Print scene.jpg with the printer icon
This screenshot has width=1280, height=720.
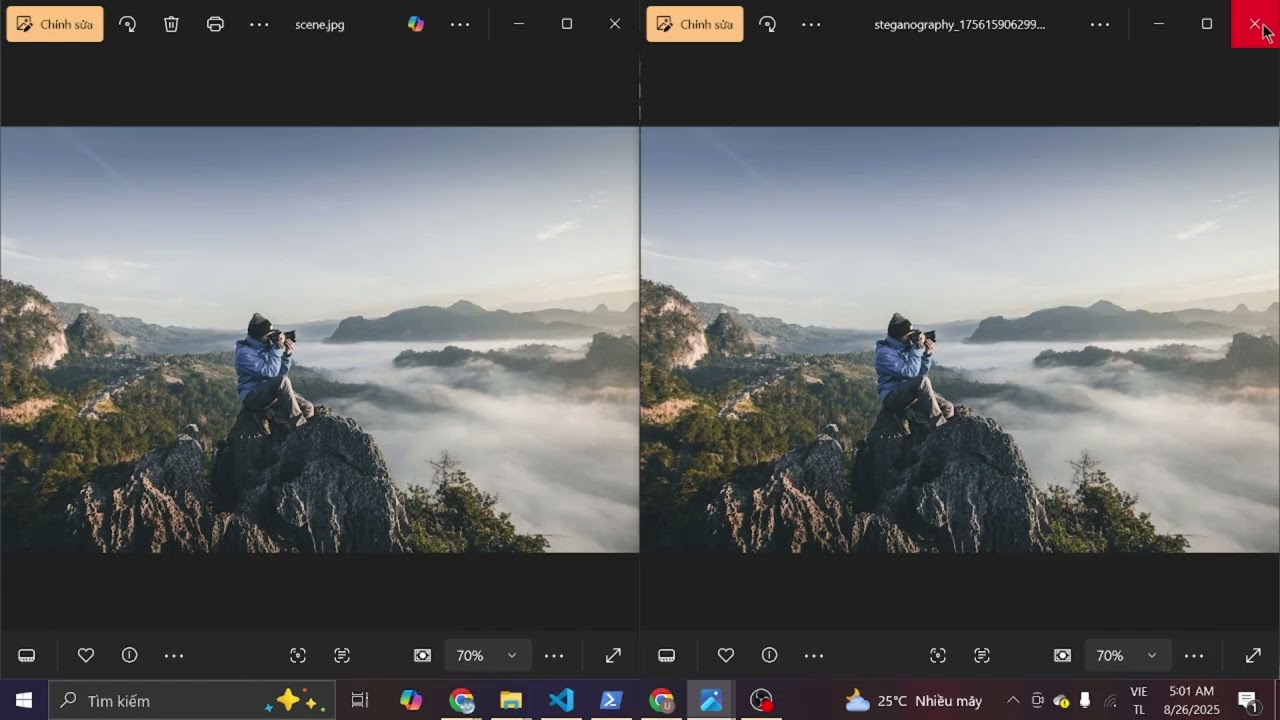click(215, 24)
